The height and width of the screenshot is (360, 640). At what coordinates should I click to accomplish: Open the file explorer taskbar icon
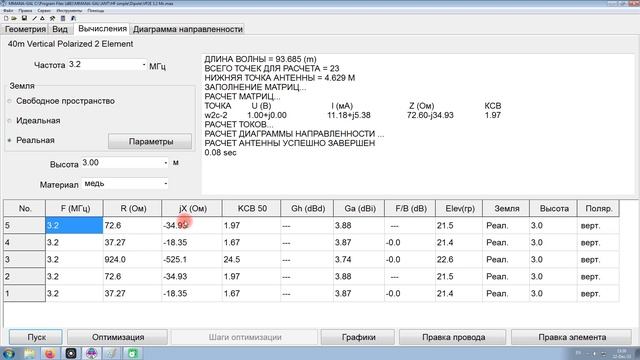pos(29,353)
